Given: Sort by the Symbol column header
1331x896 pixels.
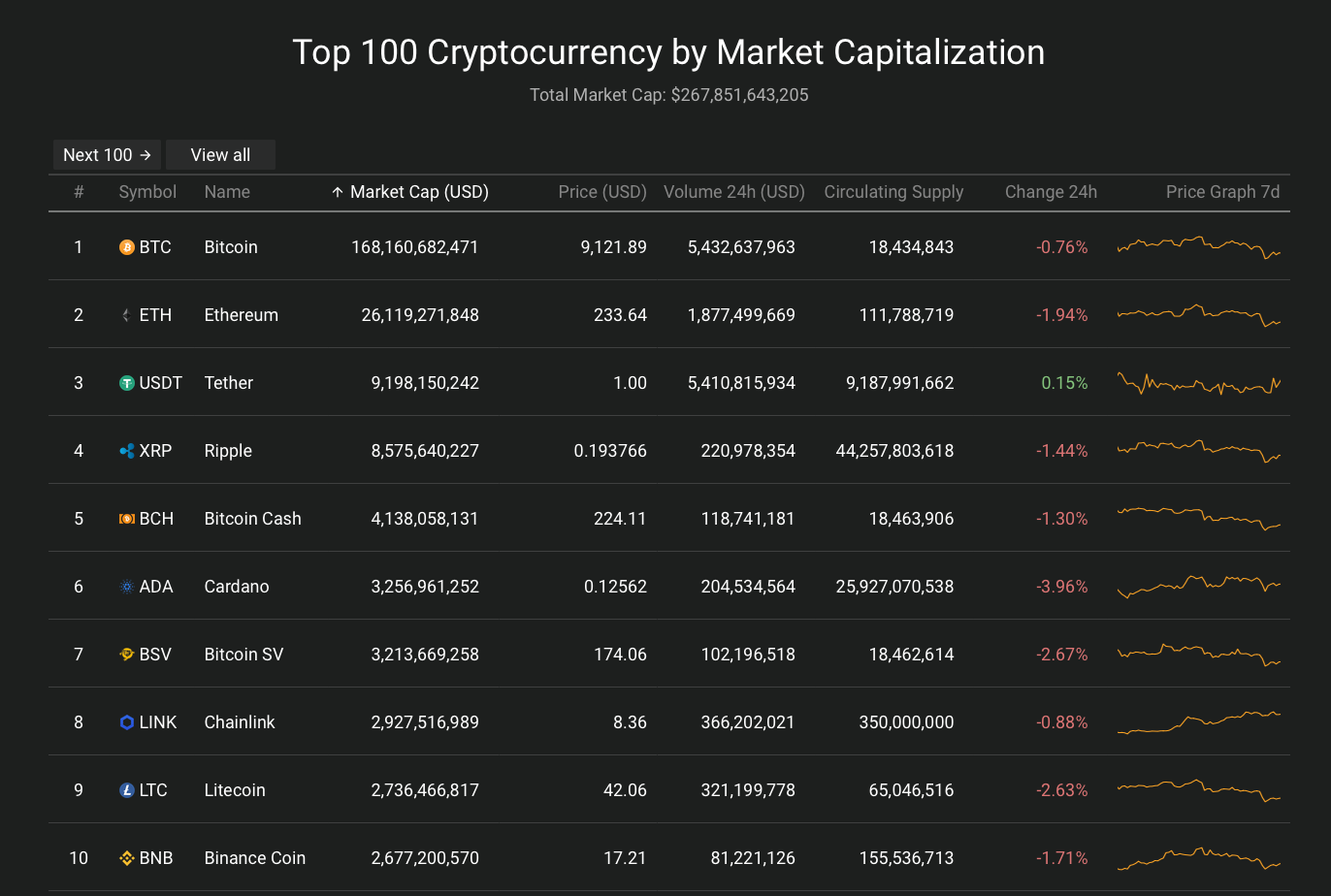Looking at the screenshot, I should pos(147,192).
